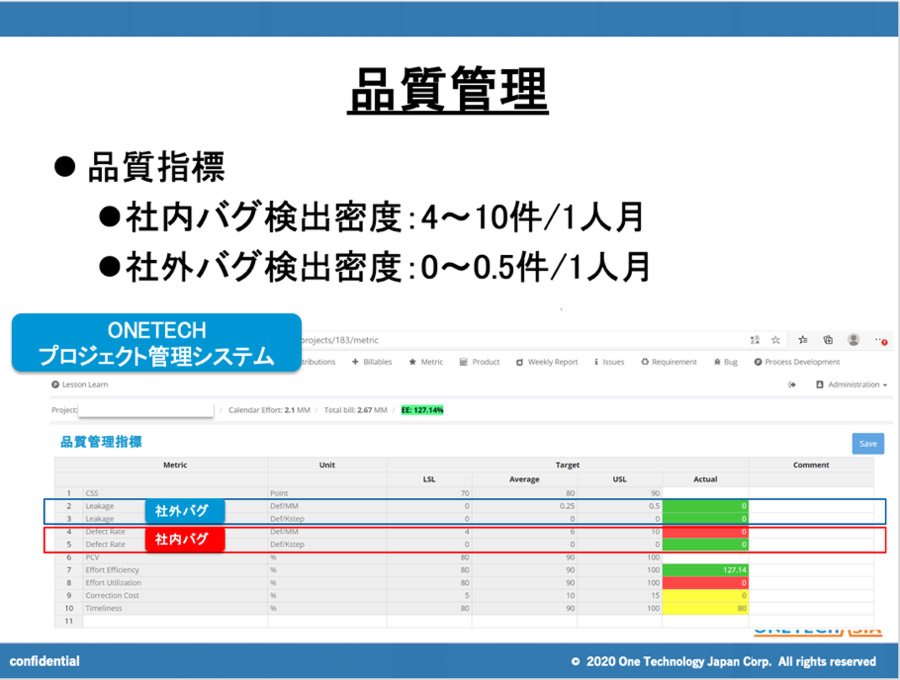The image size is (900, 680).
Task: Click the logout arrow icon beside Administration
Action: 792,384
